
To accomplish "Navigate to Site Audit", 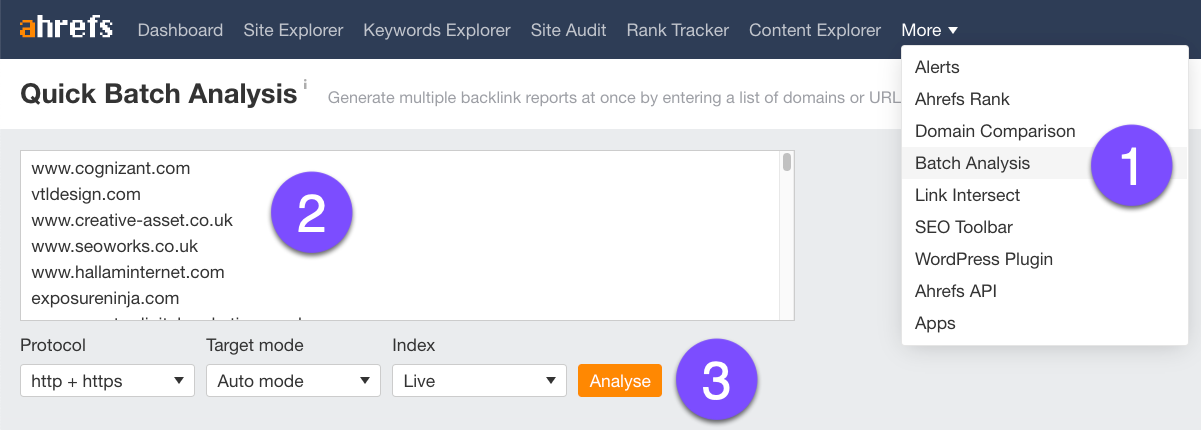I will (x=568, y=30).
